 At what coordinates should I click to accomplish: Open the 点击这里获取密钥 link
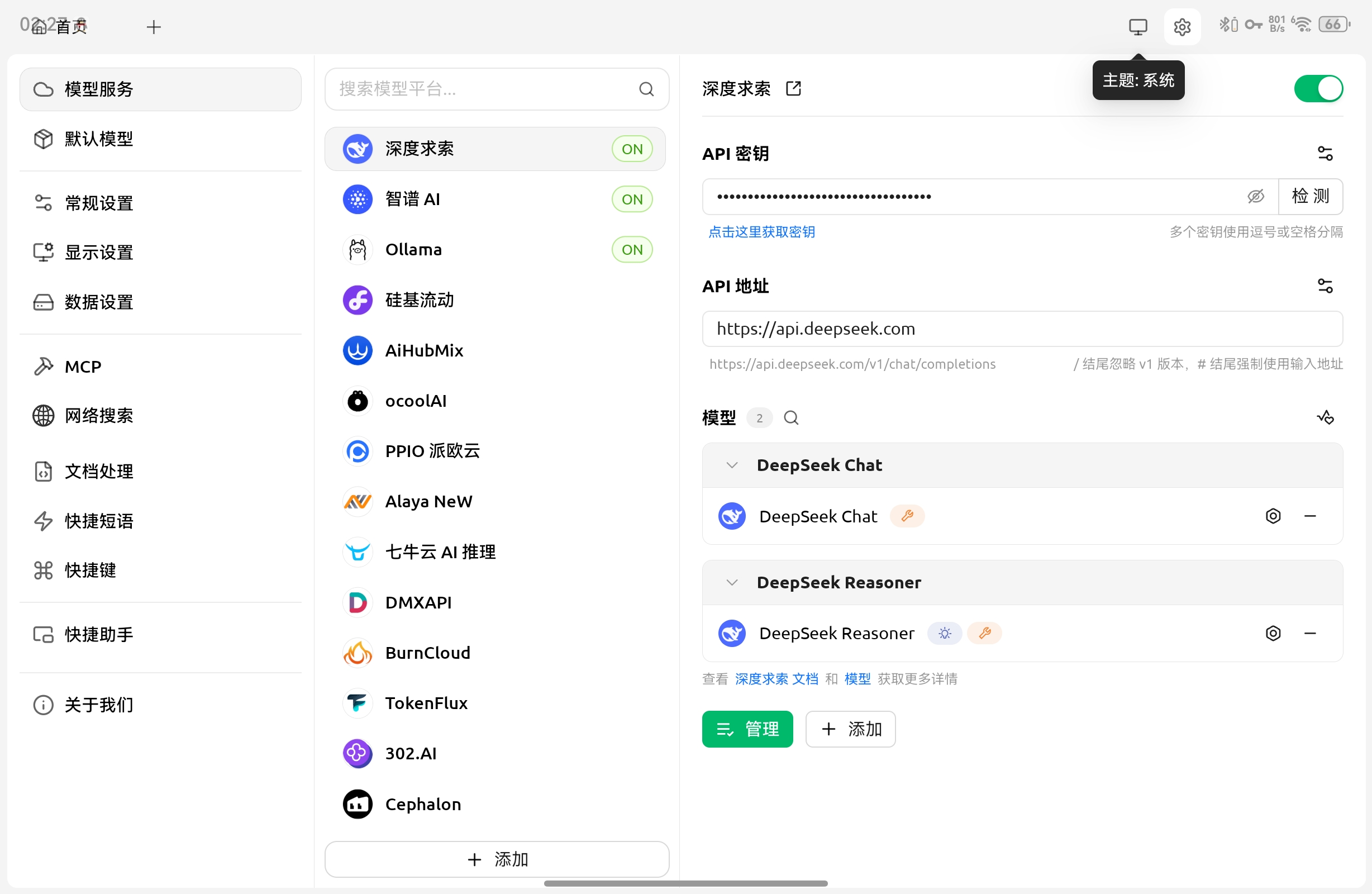coord(761,232)
